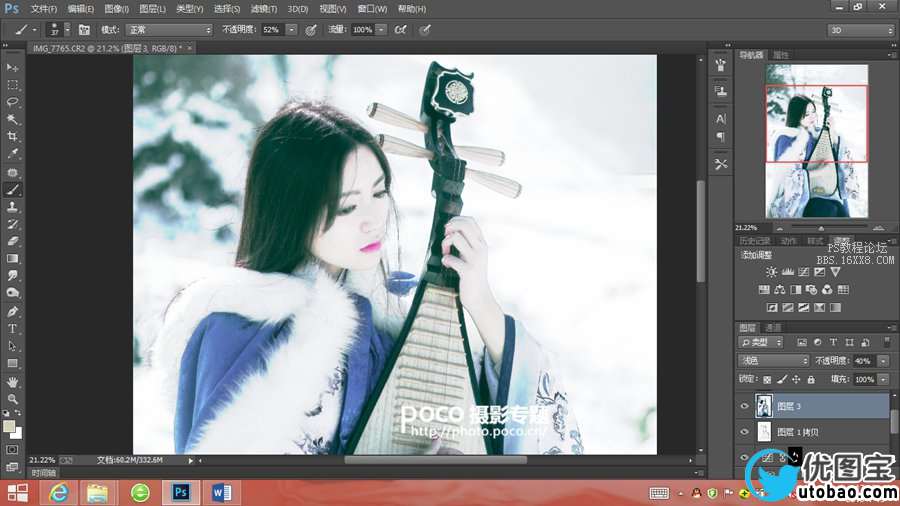This screenshot has height=506, width=900.
Task: Select the Horizontal Type tool
Action: (12, 329)
